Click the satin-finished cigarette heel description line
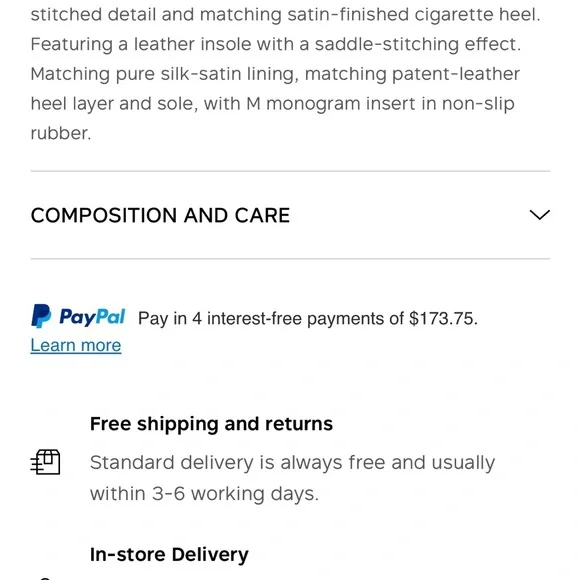Viewport: 580px width, 580px height. tap(285, 15)
